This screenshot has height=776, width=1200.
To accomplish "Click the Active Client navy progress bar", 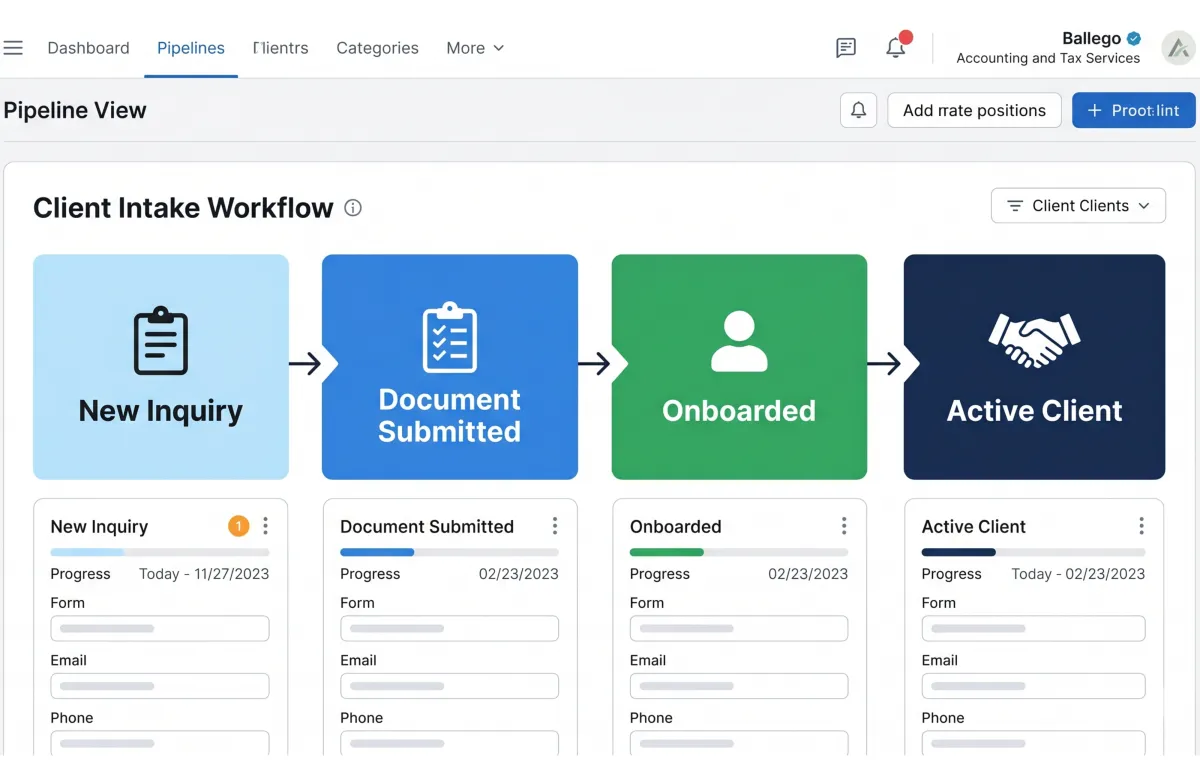I will (1033, 552).
